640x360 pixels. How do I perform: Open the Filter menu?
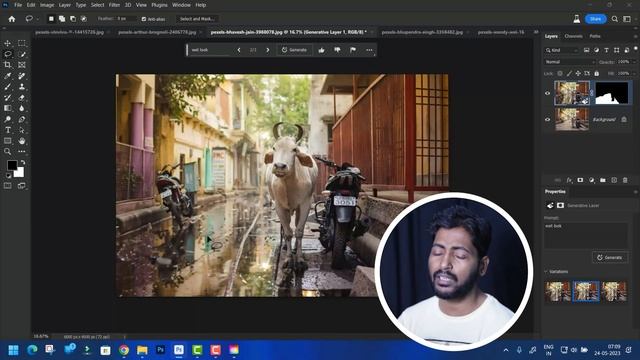click(114, 5)
